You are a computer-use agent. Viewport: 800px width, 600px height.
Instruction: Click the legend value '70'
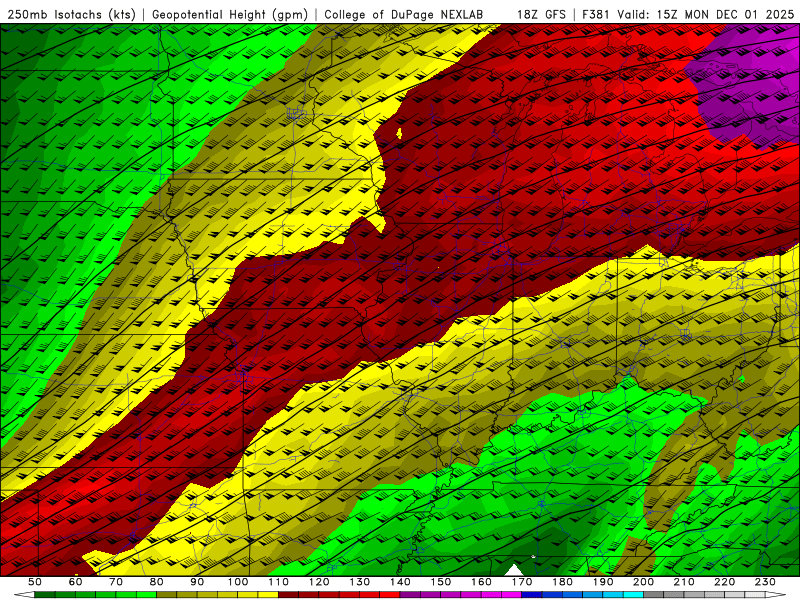pos(116,582)
